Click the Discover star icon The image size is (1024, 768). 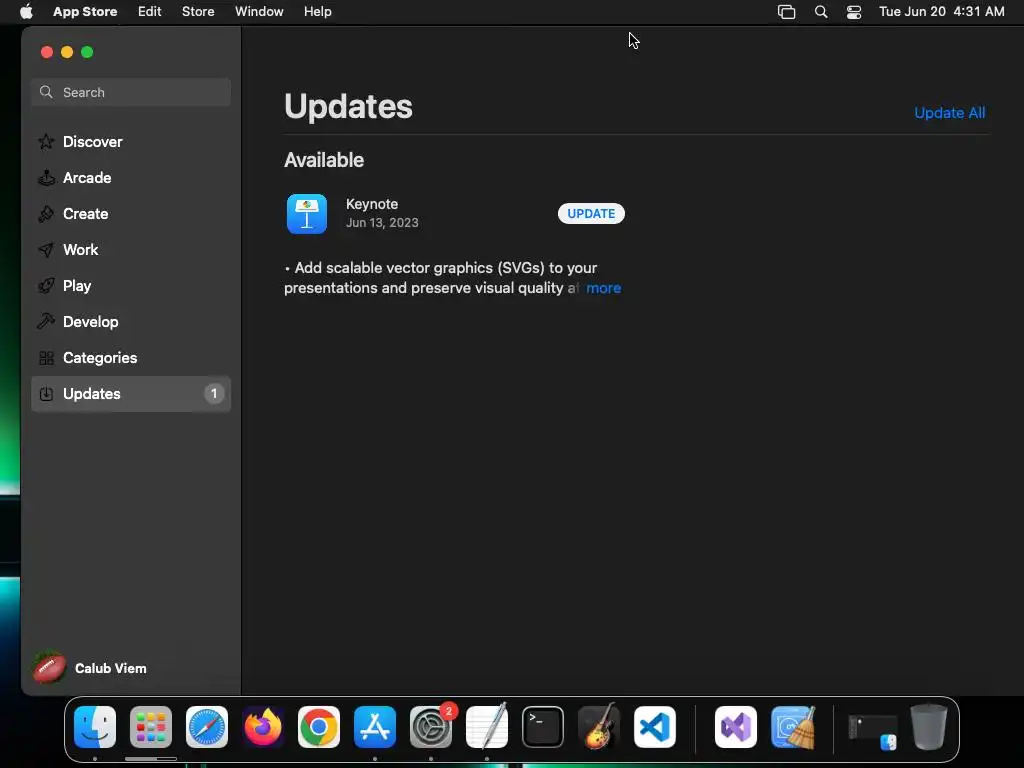[46, 142]
